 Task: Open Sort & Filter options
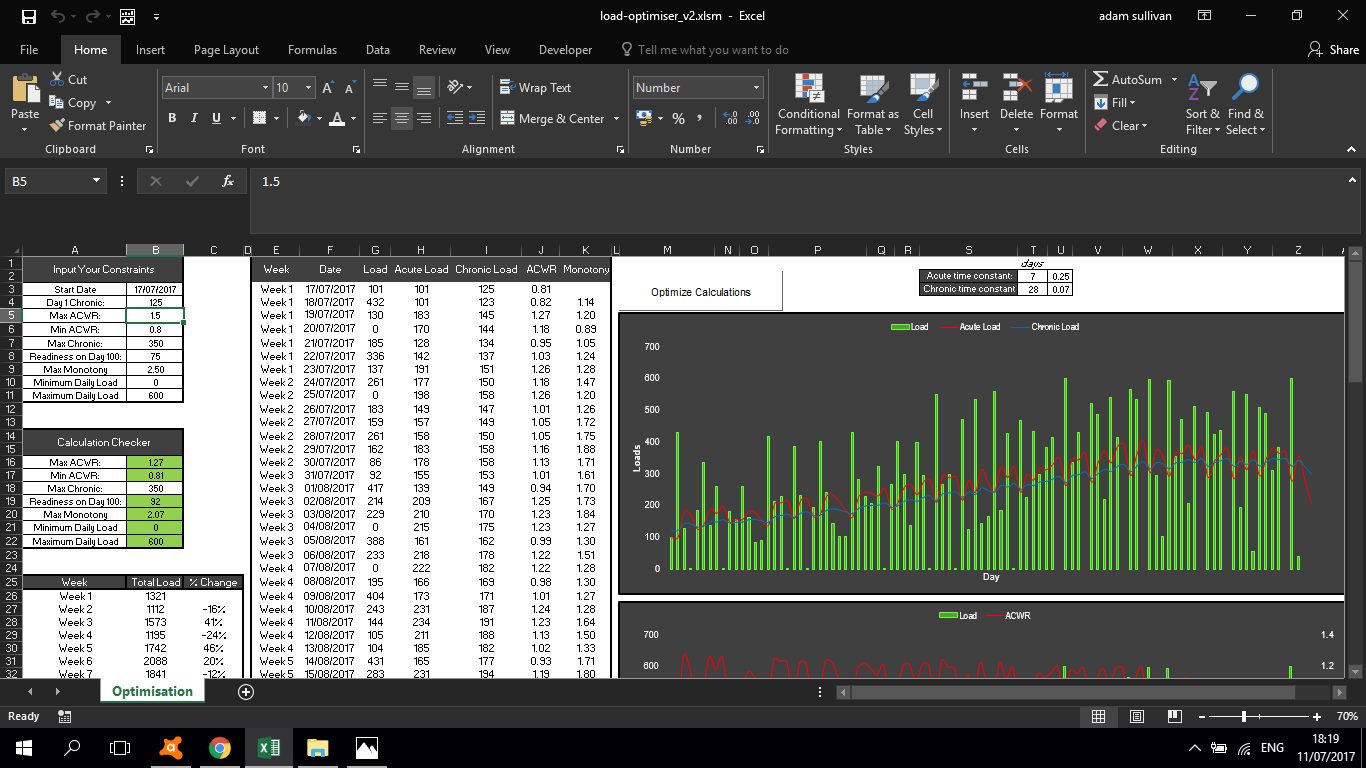[1202, 106]
